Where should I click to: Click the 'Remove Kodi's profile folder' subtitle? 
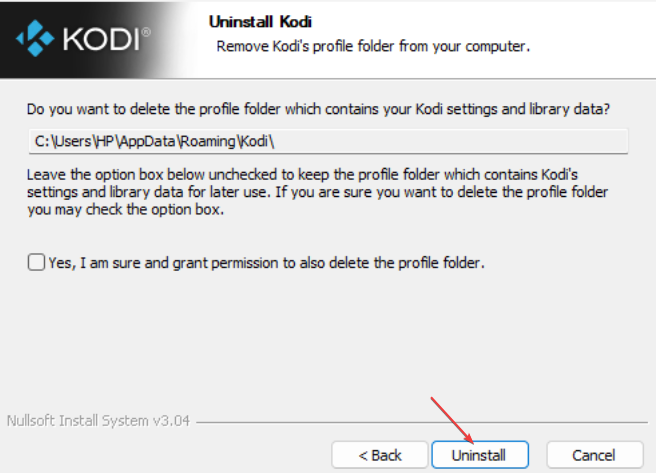point(373,46)
